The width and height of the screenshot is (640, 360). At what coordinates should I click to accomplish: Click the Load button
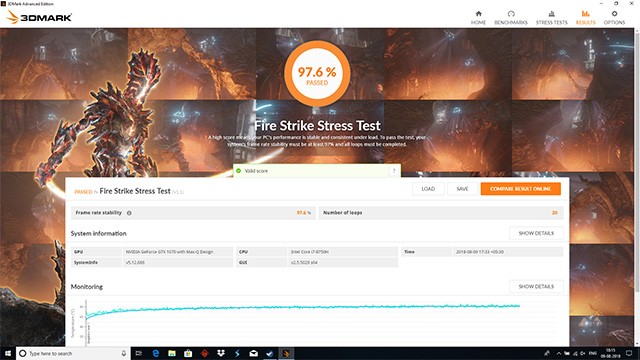pyautogui.click(x=428, y=189)
